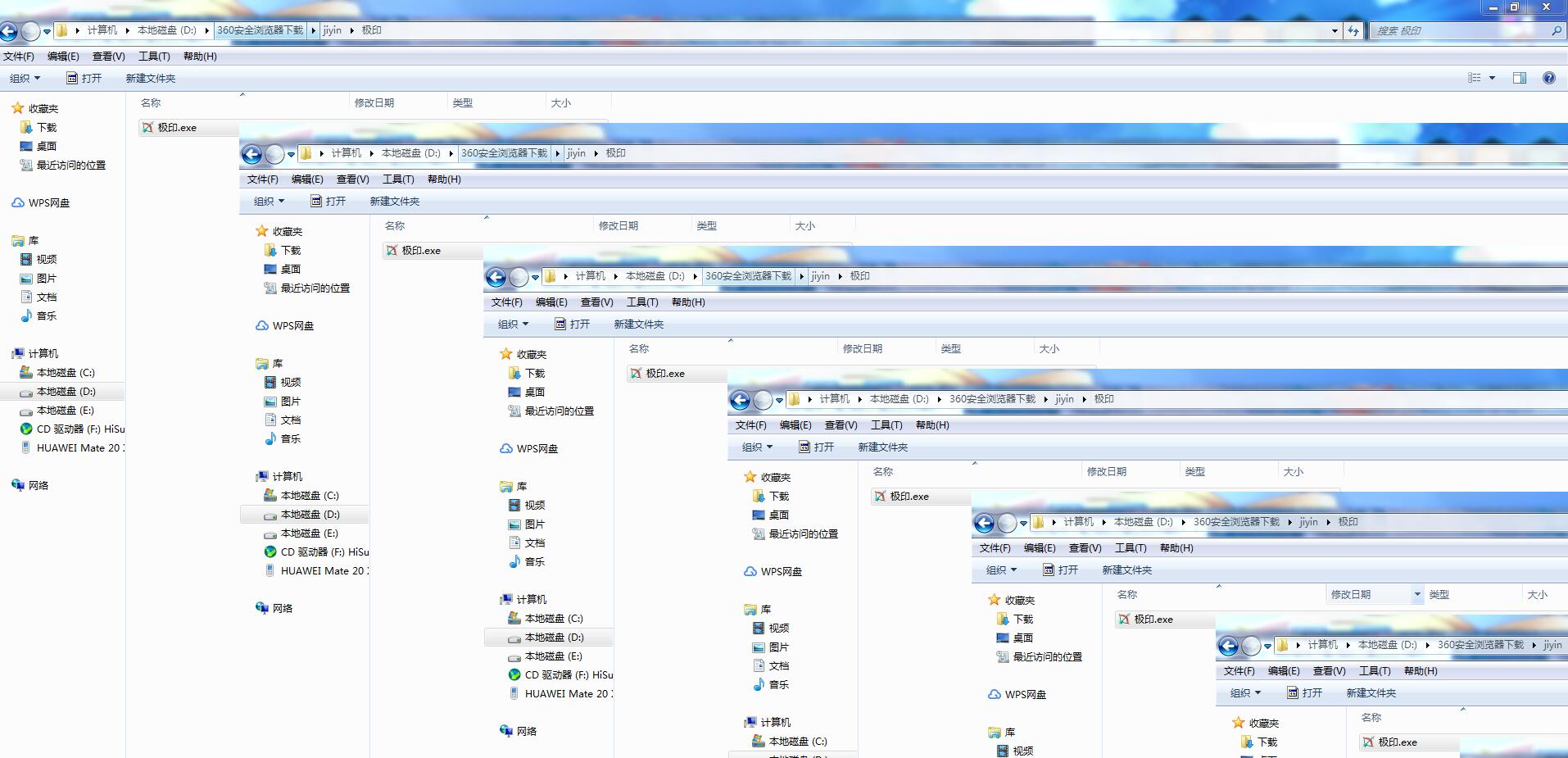Viewport: 1568px width, 758px height.
Task: Open the 查看(V) menu
Action: [x=109, y=56]
